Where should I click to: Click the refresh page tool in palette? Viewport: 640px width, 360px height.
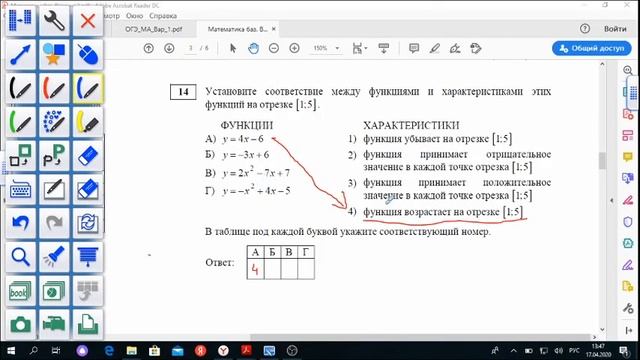[x=88, y=223]
